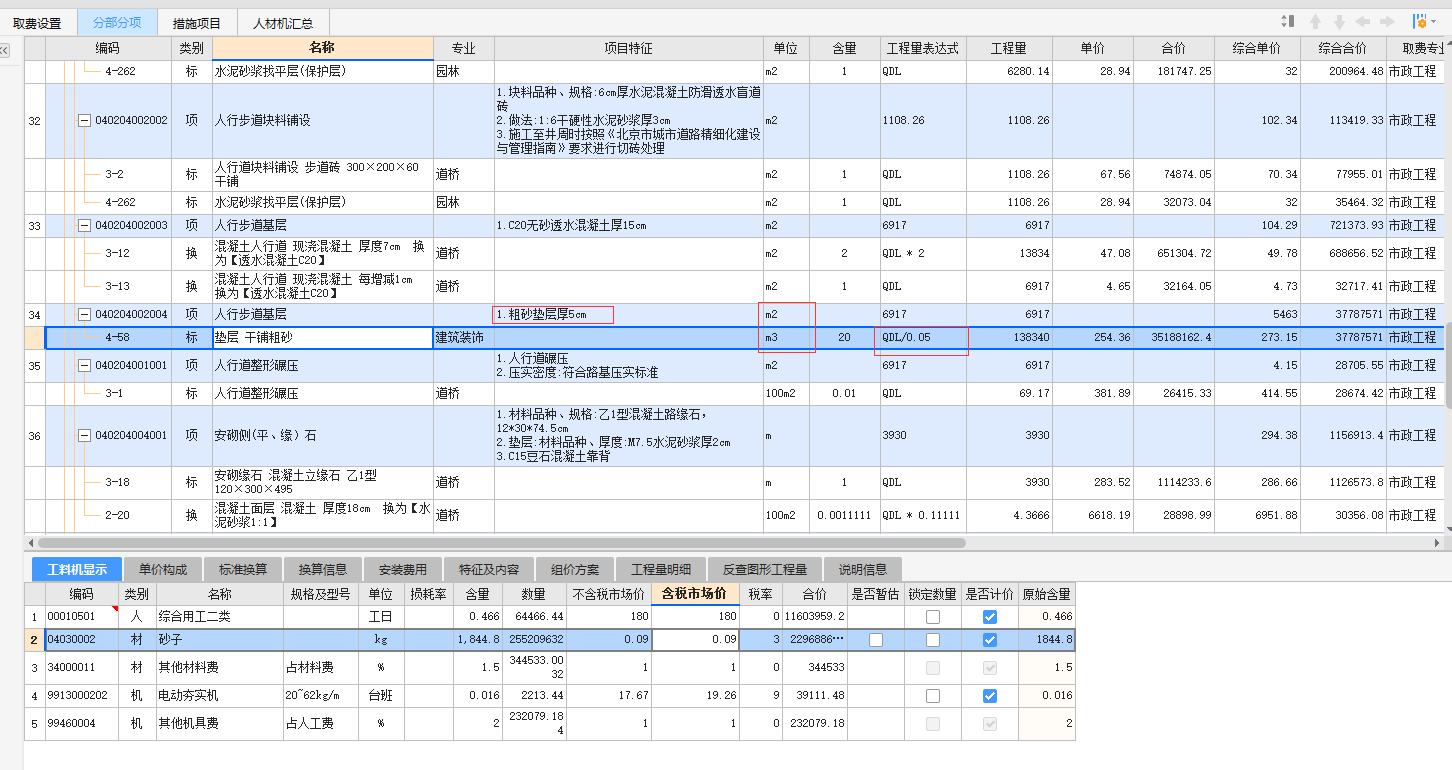Select the 35188162.4 total price cell
This screenshot has width=1452, height=770.
(1173, 338)
